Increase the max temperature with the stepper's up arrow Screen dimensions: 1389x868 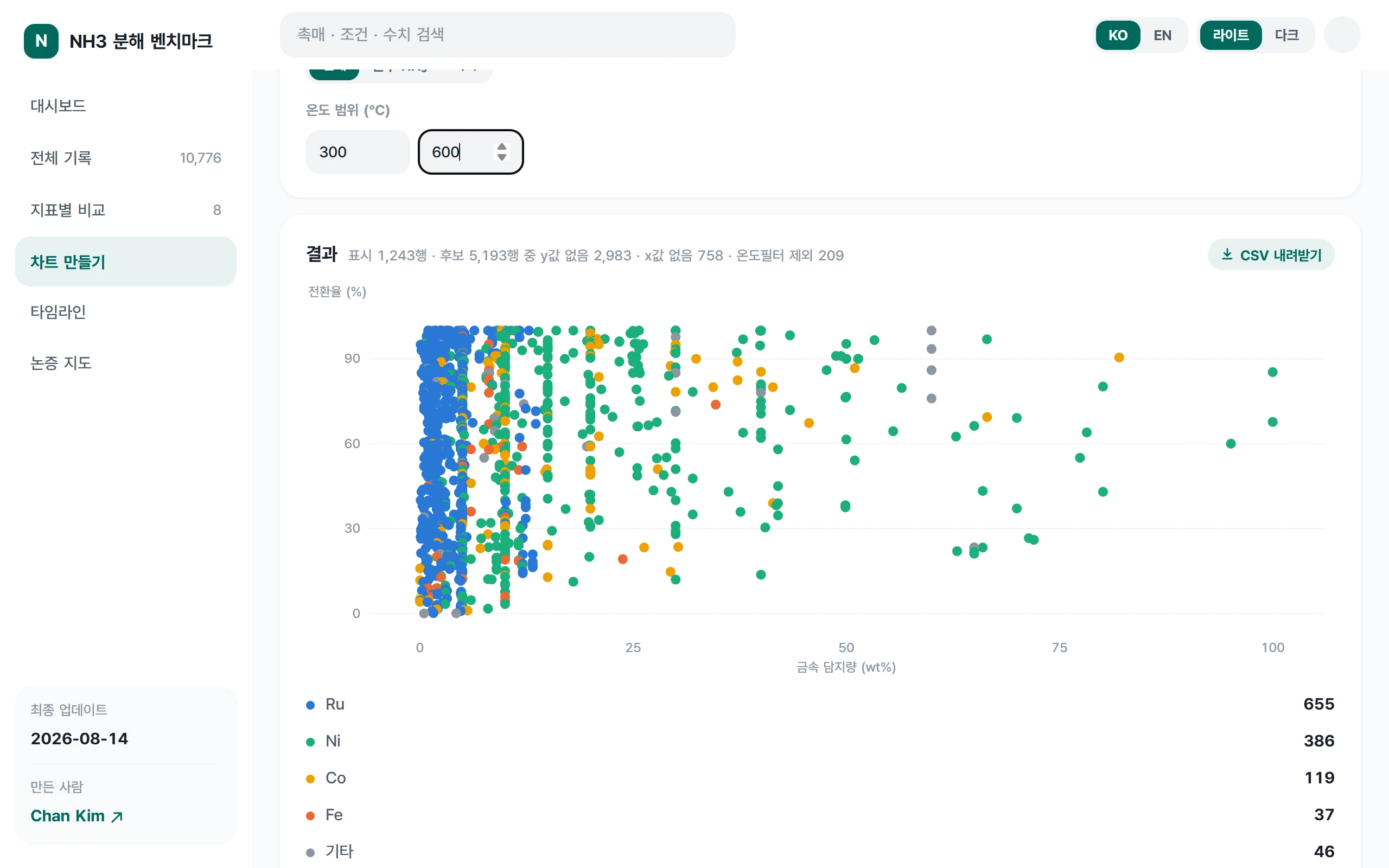(502, 147)
